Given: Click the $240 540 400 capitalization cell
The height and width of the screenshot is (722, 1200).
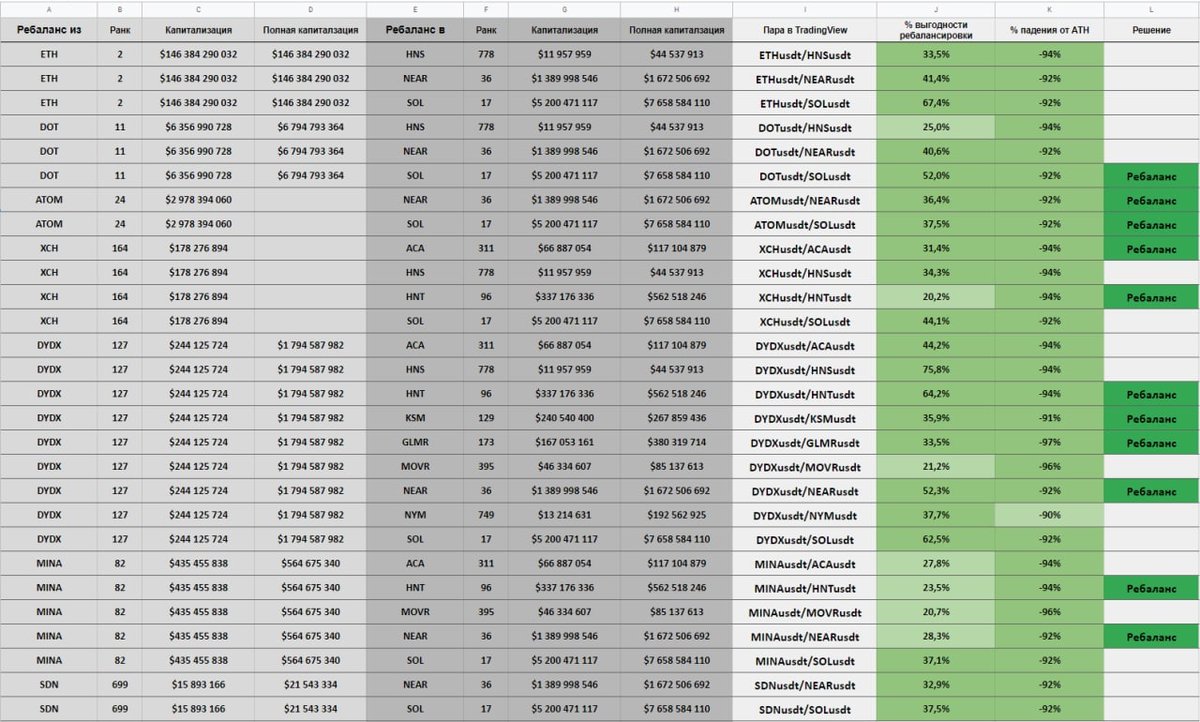Looking at the screenshot, I should tap(564, 418).
